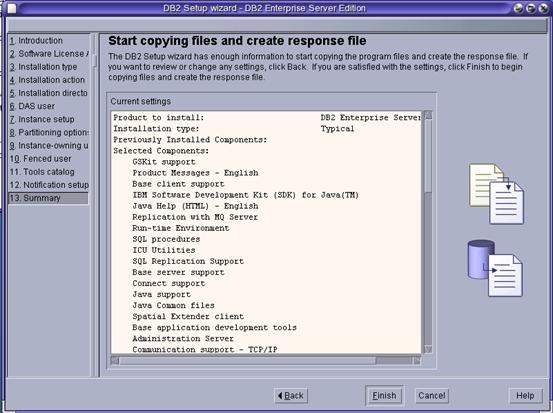Viewport: 553px width, 413px height.
Task: Close the DB2 Setup wizard window
Action: (x=543, y=8)
